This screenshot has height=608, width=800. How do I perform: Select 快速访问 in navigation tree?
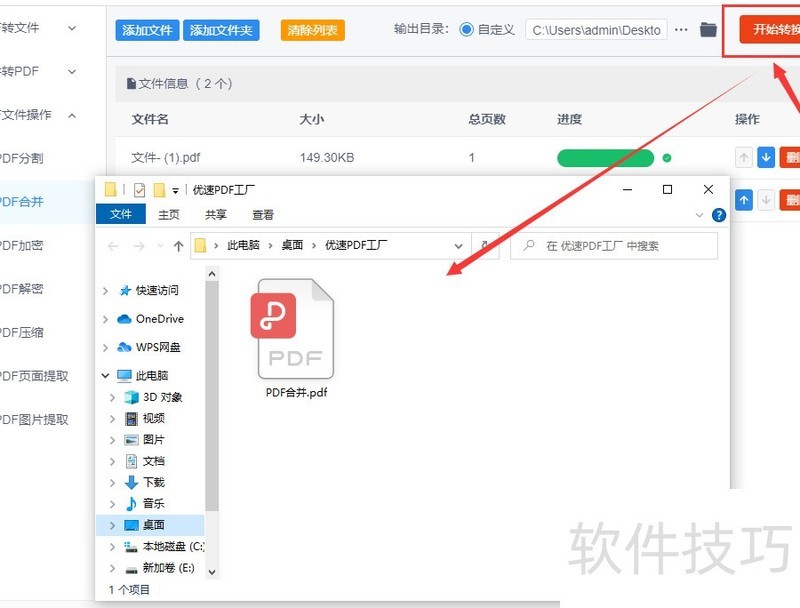pos(157,290)
